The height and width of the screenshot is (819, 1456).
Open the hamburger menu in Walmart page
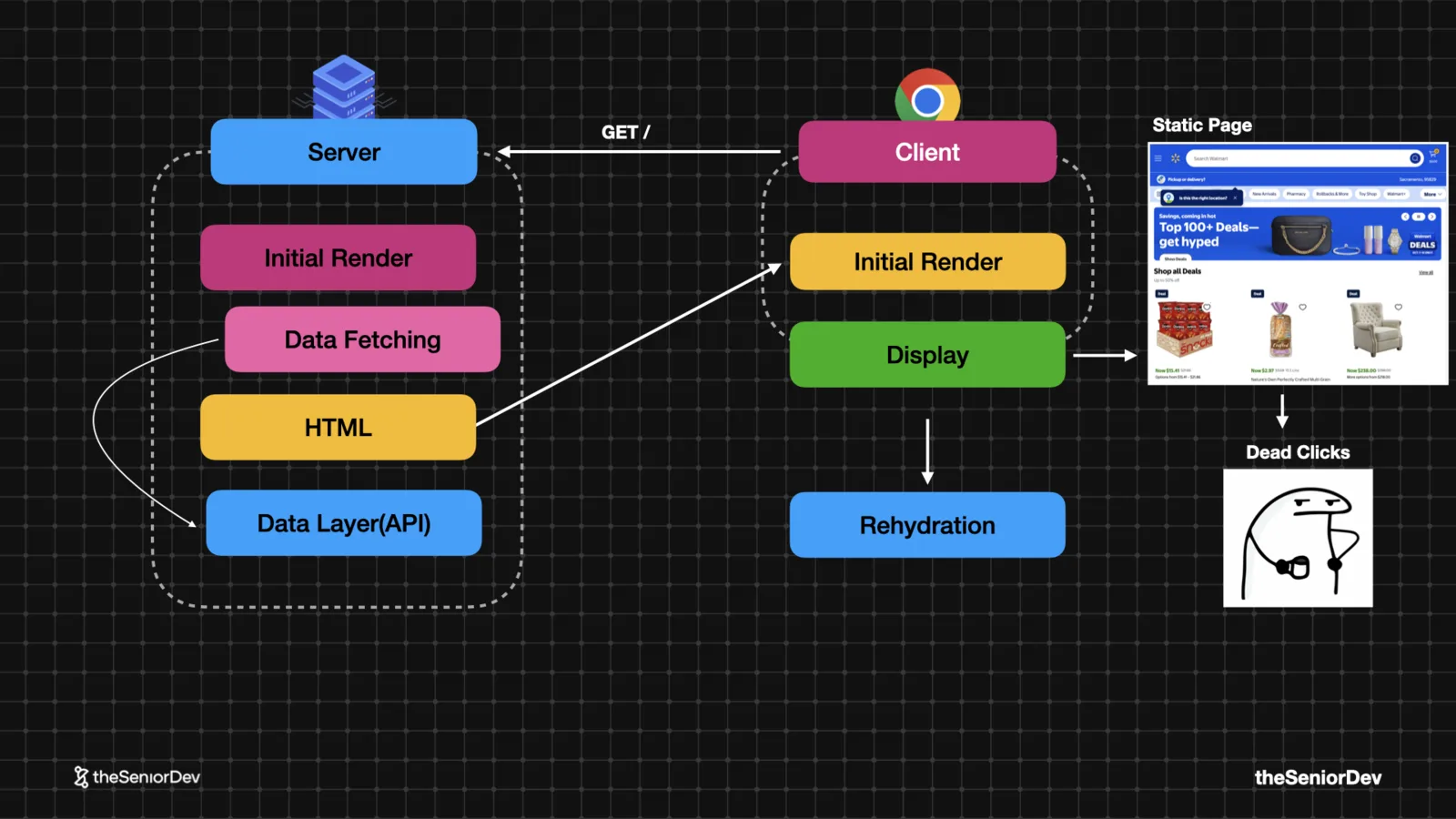point(1158,158)
